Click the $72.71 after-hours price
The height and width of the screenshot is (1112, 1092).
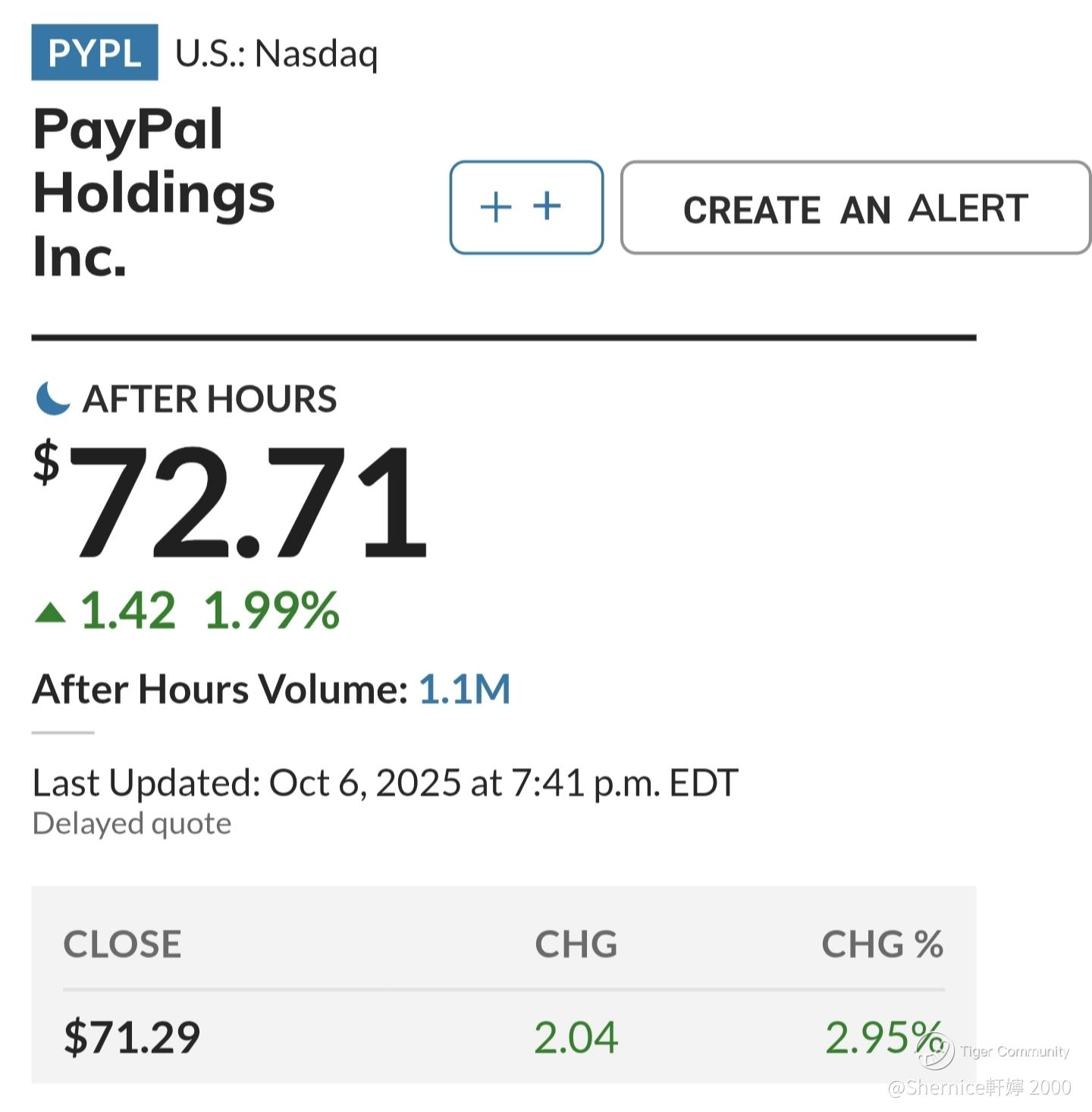231,502
